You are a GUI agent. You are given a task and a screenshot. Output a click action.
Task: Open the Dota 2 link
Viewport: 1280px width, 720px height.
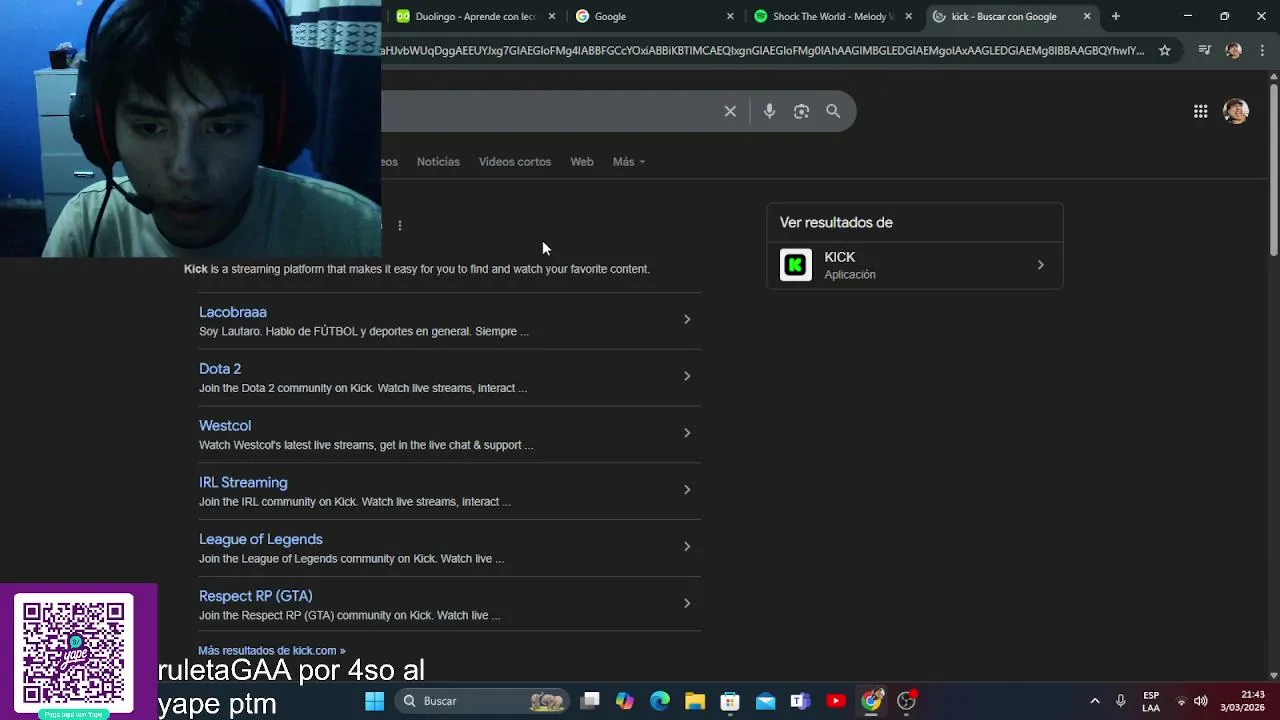pyautogui.click(x=220, y=369)
